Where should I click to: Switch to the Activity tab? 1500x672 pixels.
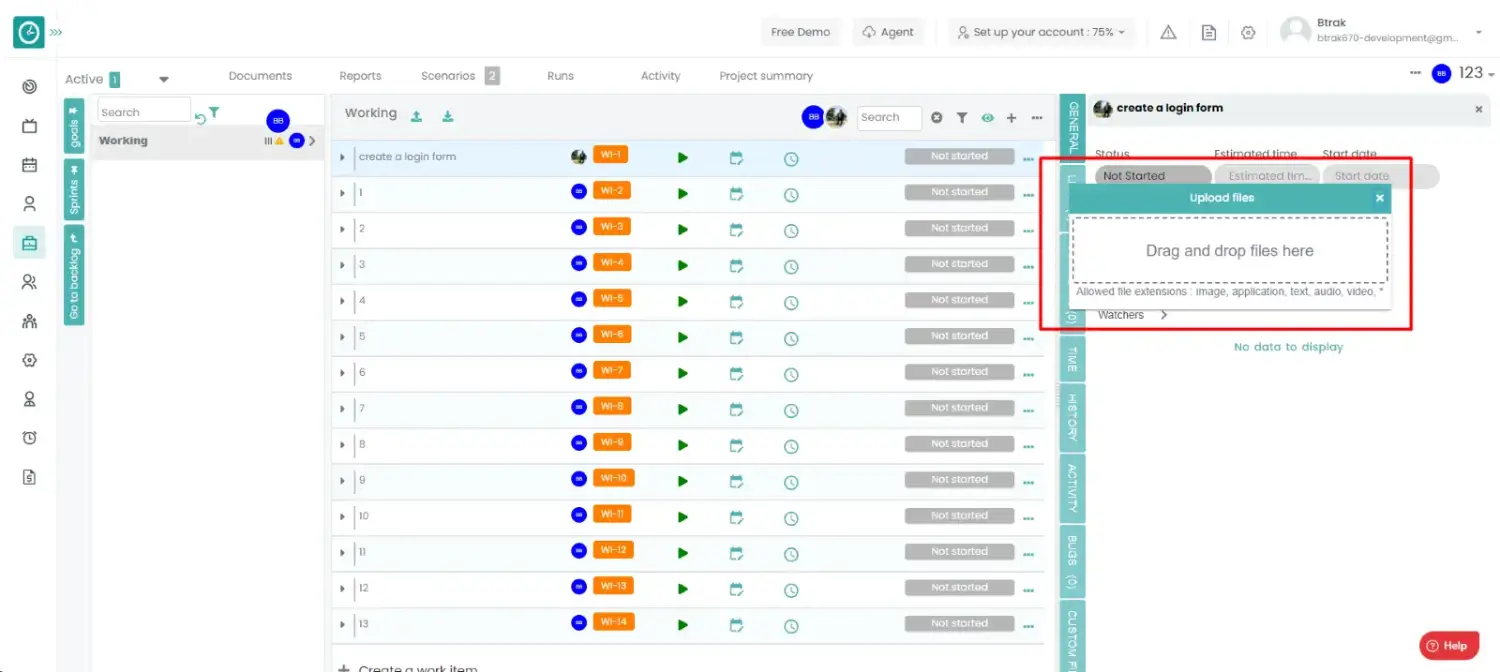point(660,76)
